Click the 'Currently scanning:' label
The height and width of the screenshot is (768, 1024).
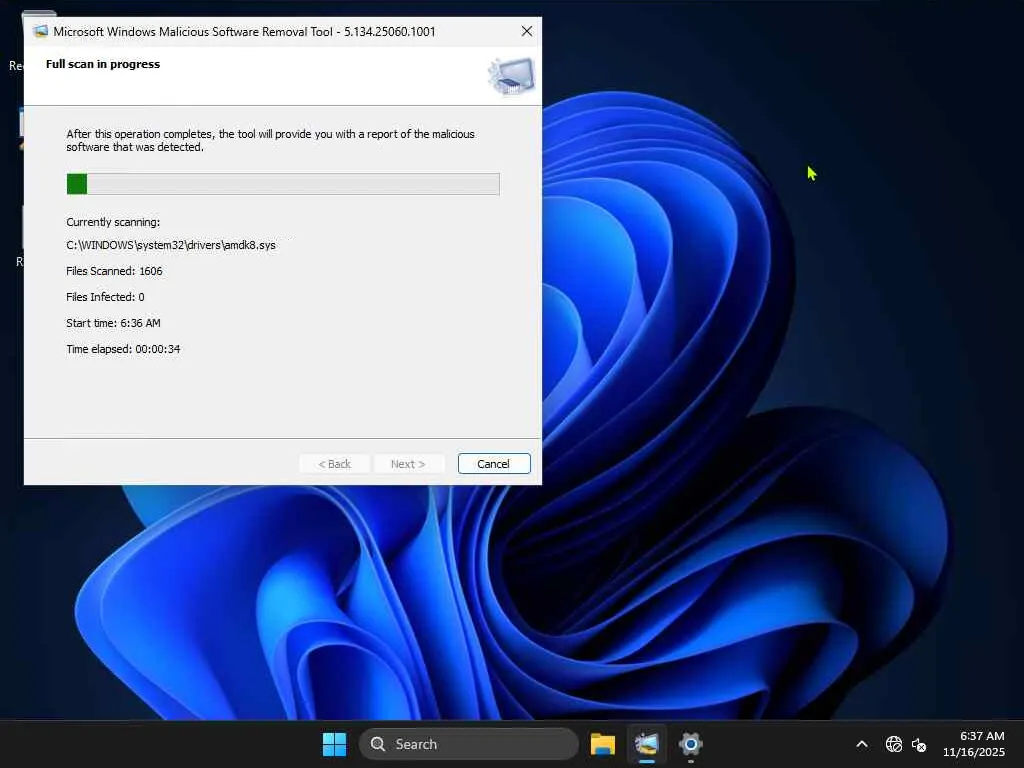[x=113, y=222]
